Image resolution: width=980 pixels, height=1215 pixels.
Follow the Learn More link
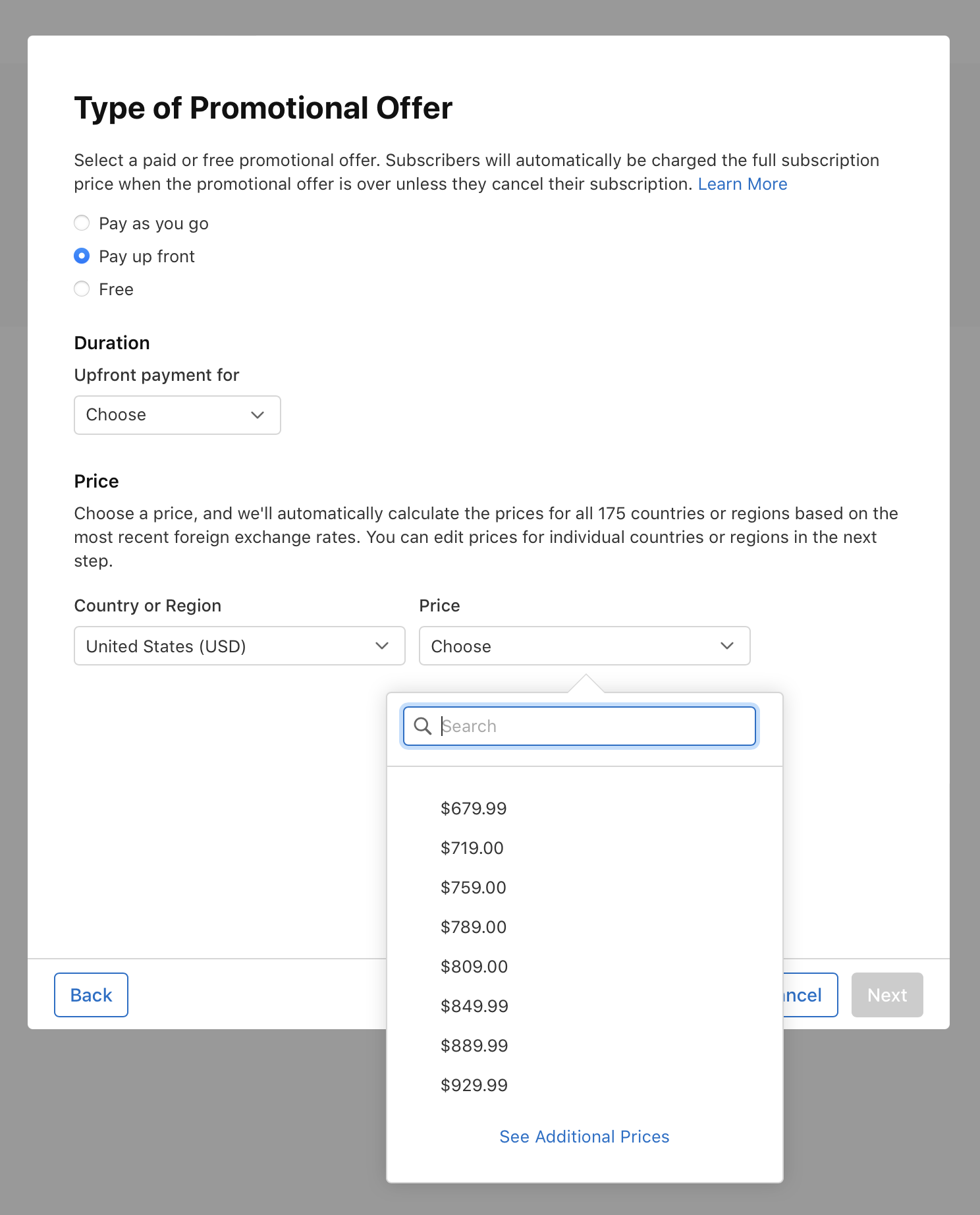pos(742,184)
